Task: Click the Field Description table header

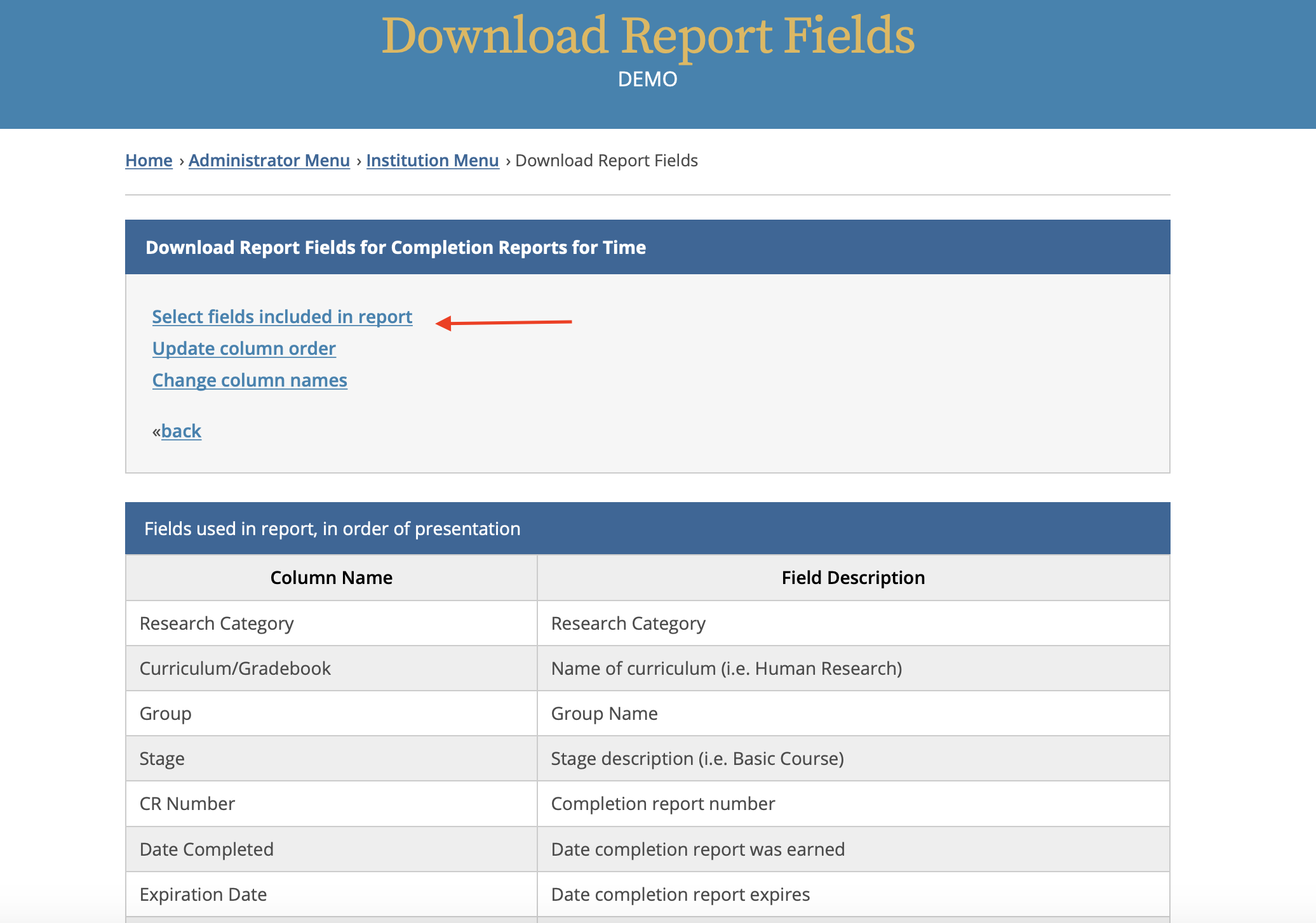Action: (x=854, y=578)
